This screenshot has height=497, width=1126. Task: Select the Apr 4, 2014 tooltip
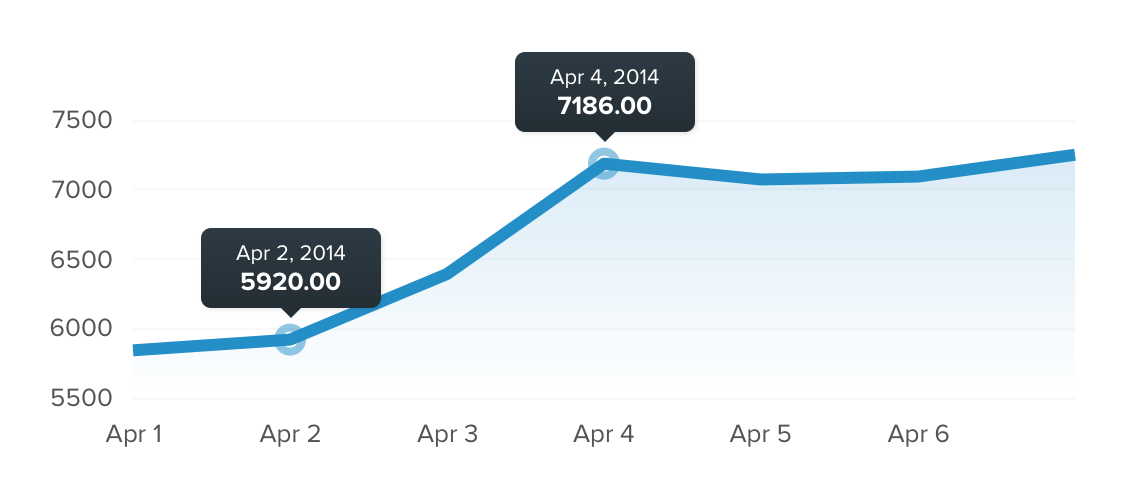click(x=604, y=91)
